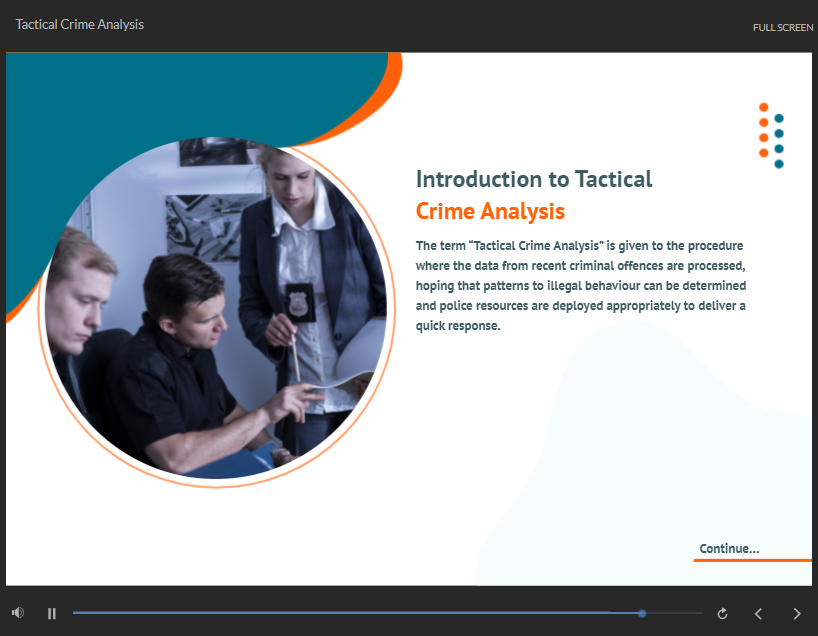The height and width of the screenshot is (636, 818).
Task: Click the circular police officers photo
Action: click(x=216, y=308)
